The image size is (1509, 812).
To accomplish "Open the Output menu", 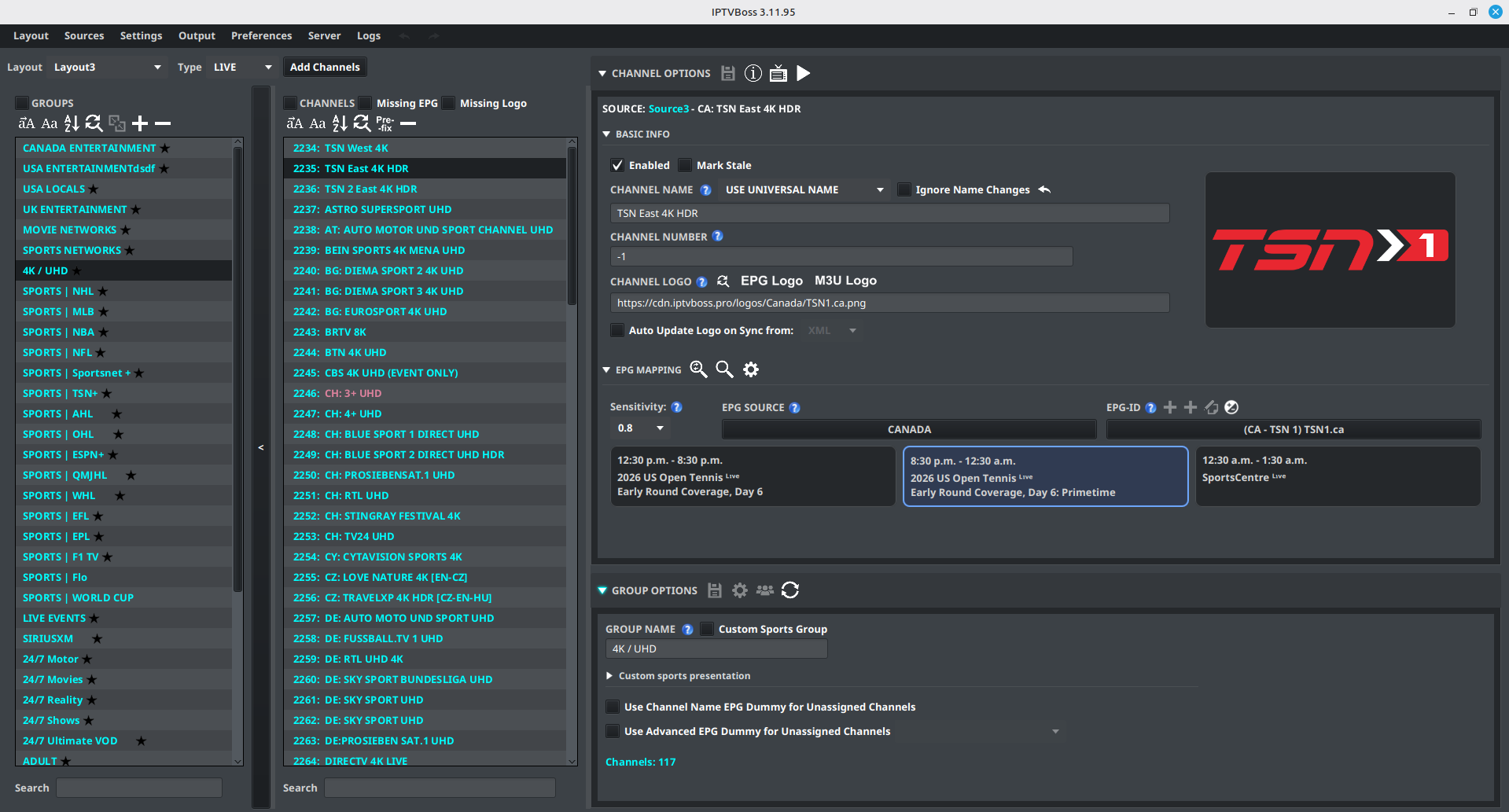I will click(197, 35).
